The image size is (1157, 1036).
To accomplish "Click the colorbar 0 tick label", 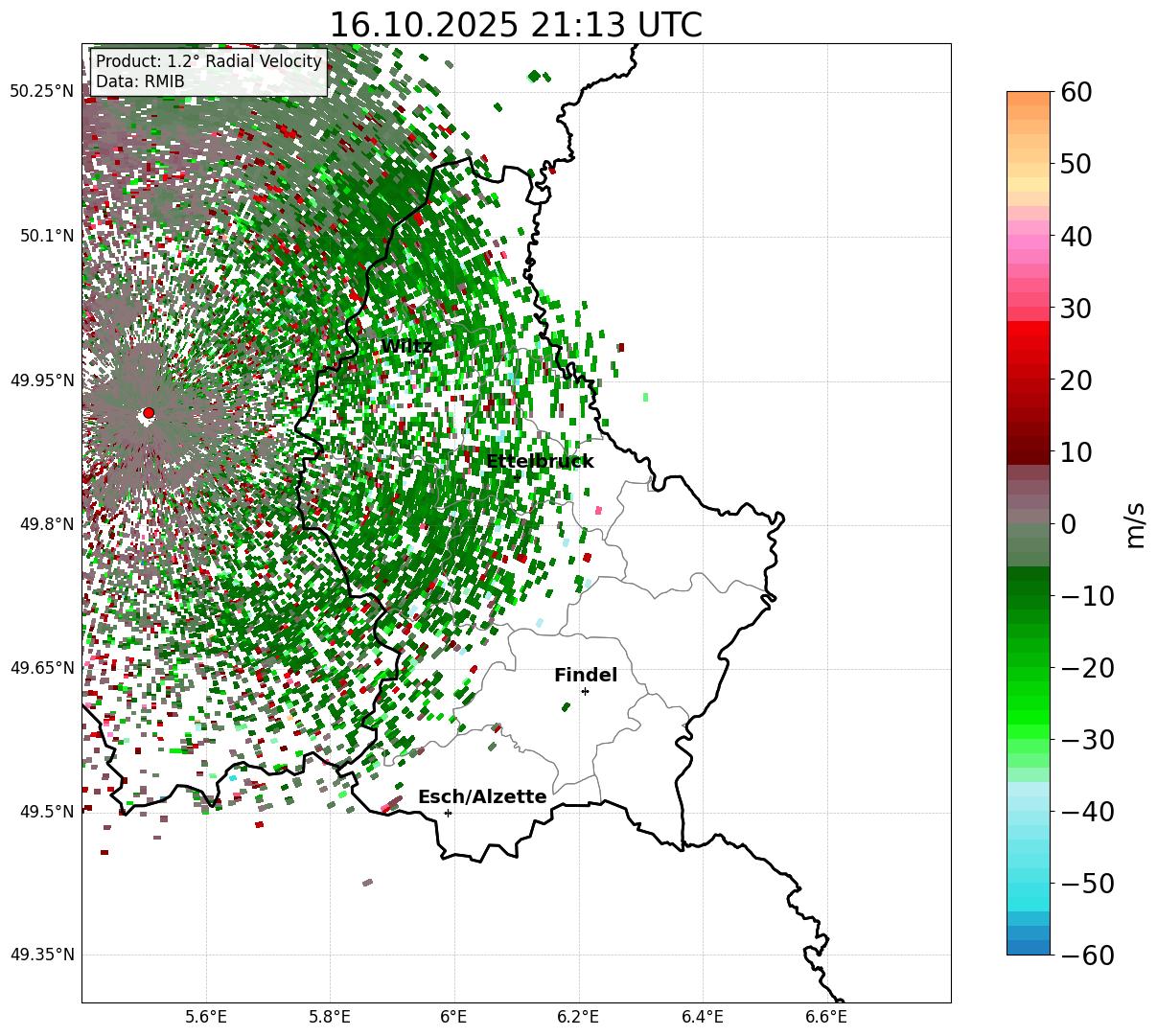I will click(x=1071, y=524).
